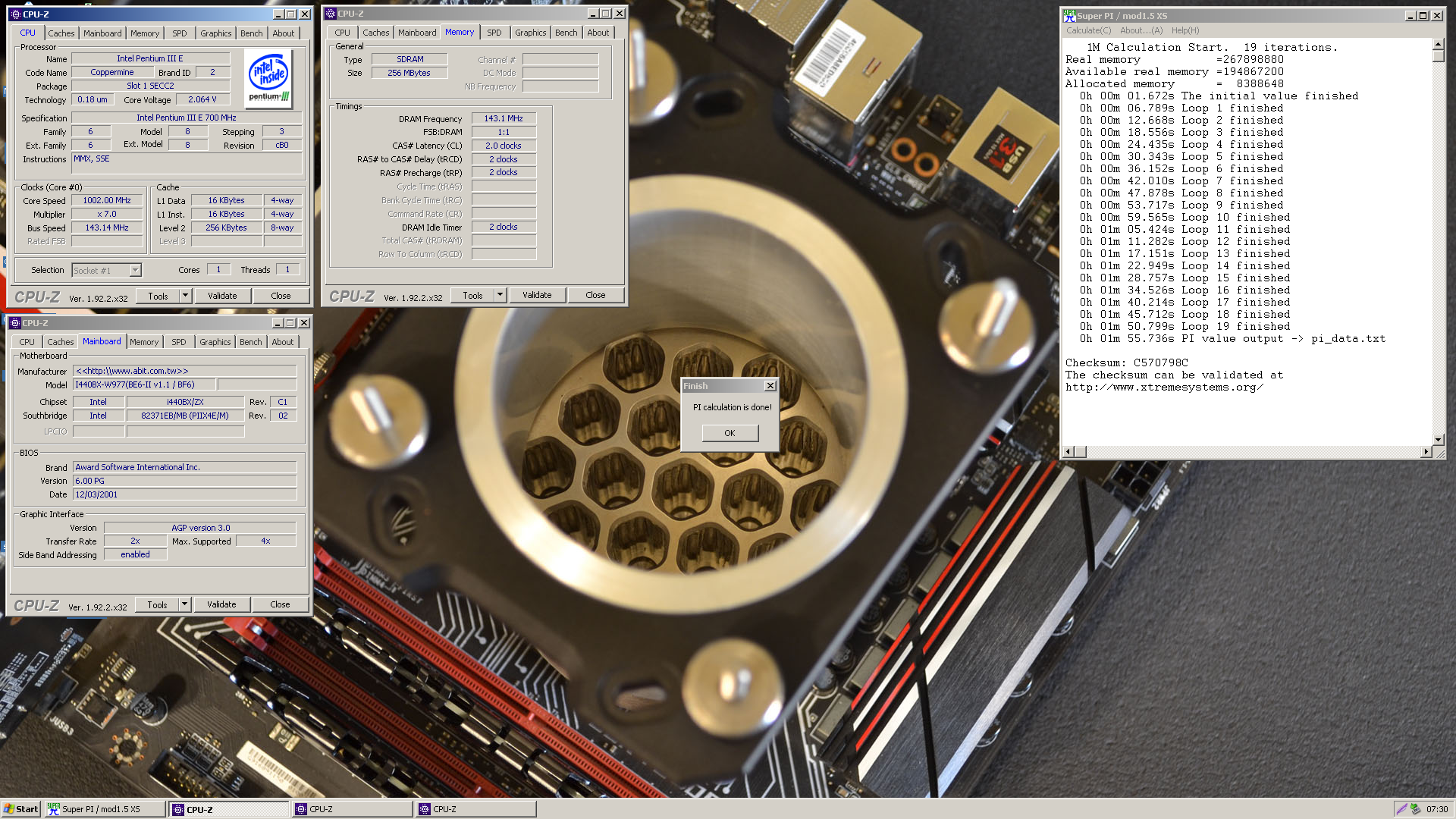Click the Intel Pentium III logo image

269,80
